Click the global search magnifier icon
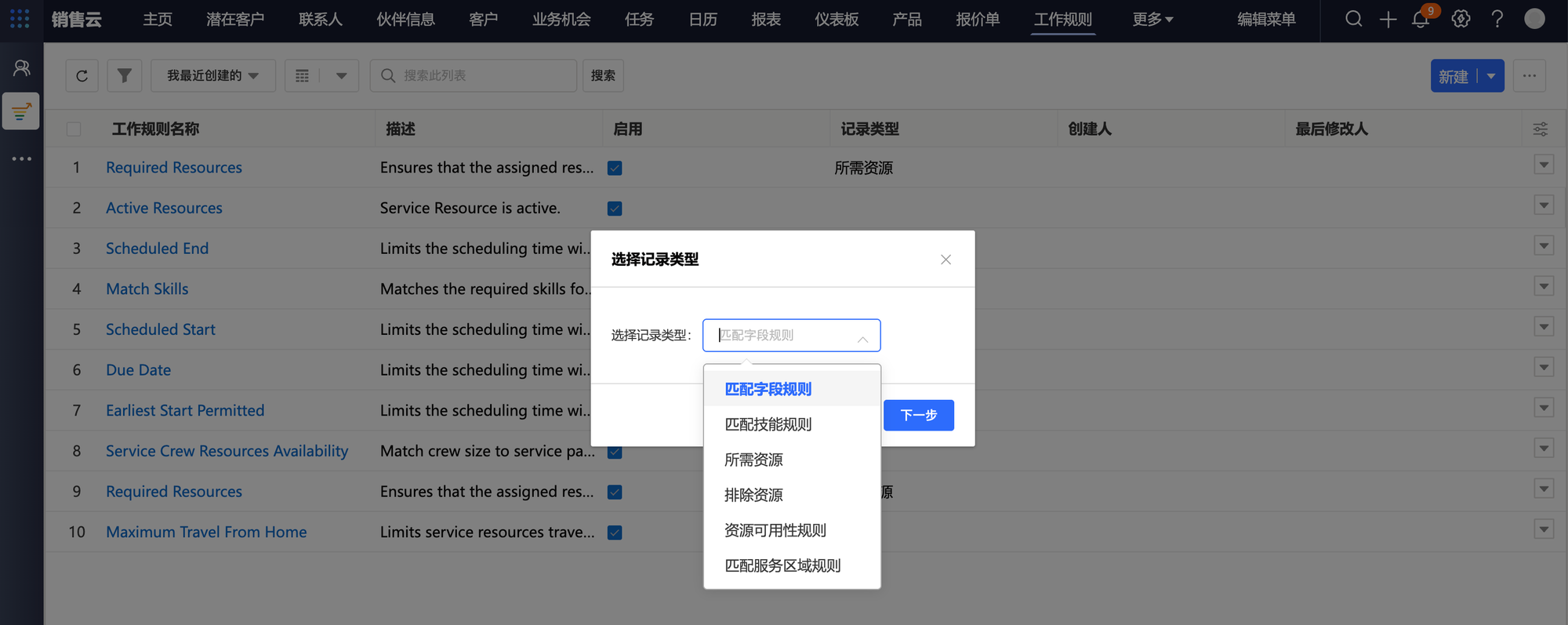This screenshot has height=625, width=1568. point(1353,20)
